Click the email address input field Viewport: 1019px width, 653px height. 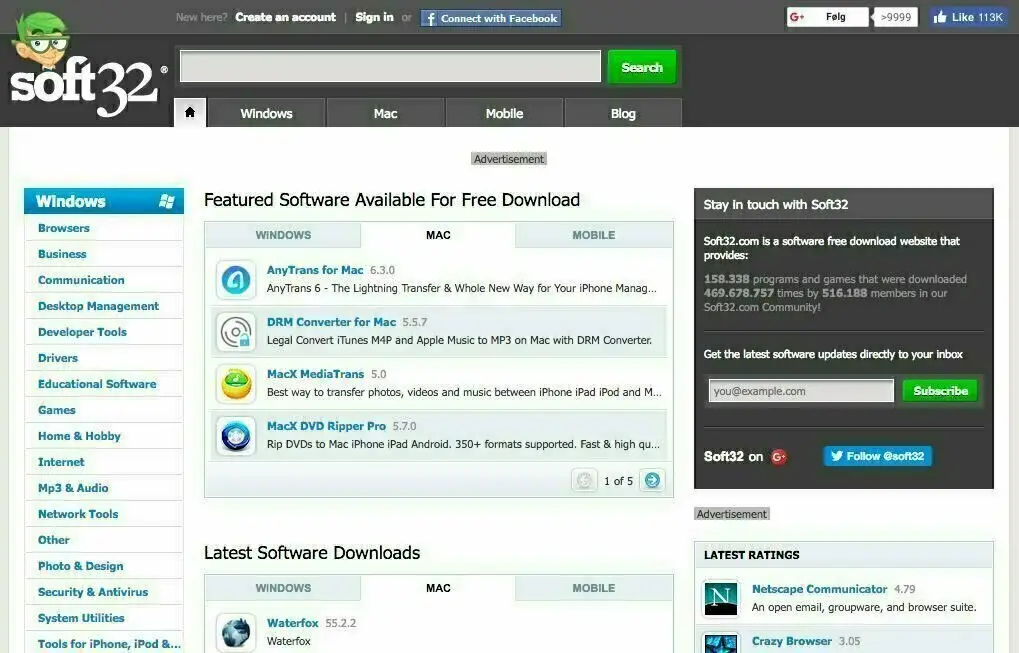(x=801, y=391)
